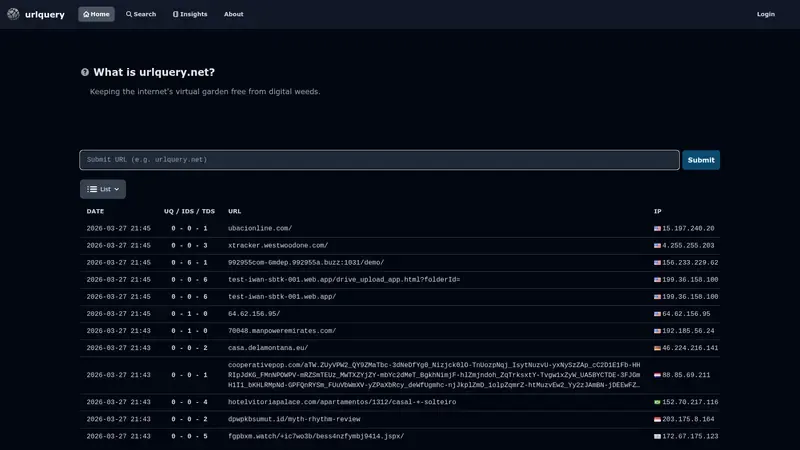Click the score 0 - 0 - 5
800x450 pixels.
coord(189,436)
